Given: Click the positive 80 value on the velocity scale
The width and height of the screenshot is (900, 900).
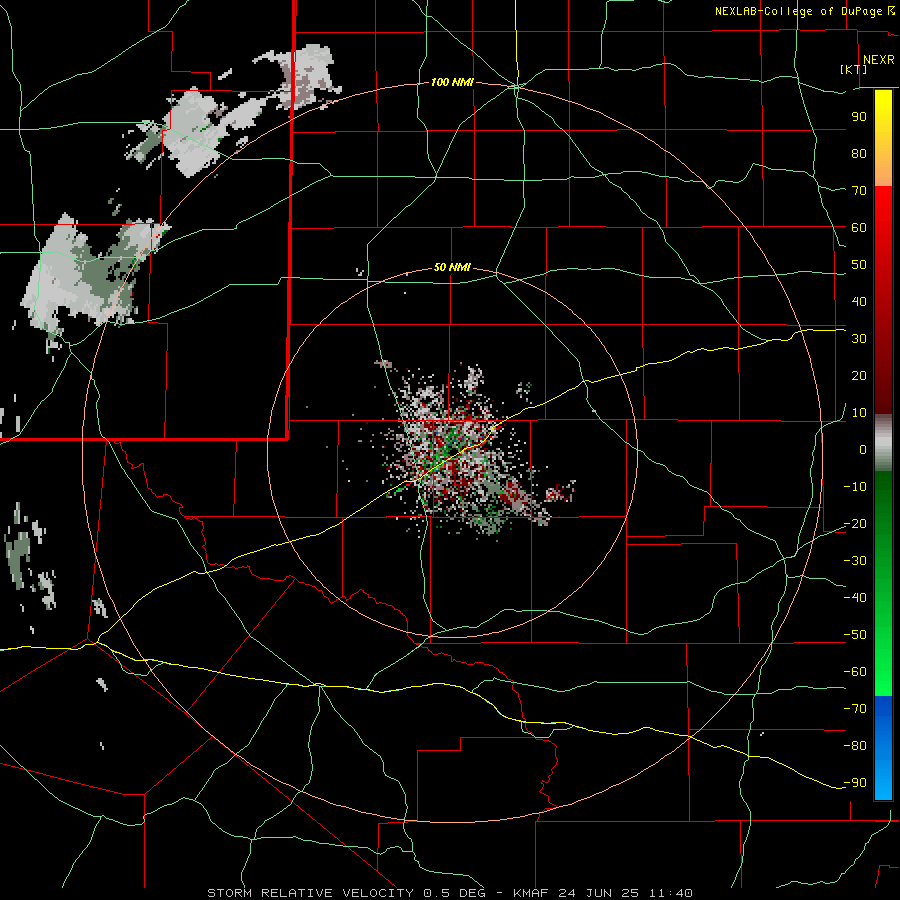Looking at the screenshot, I should (859, 154).
